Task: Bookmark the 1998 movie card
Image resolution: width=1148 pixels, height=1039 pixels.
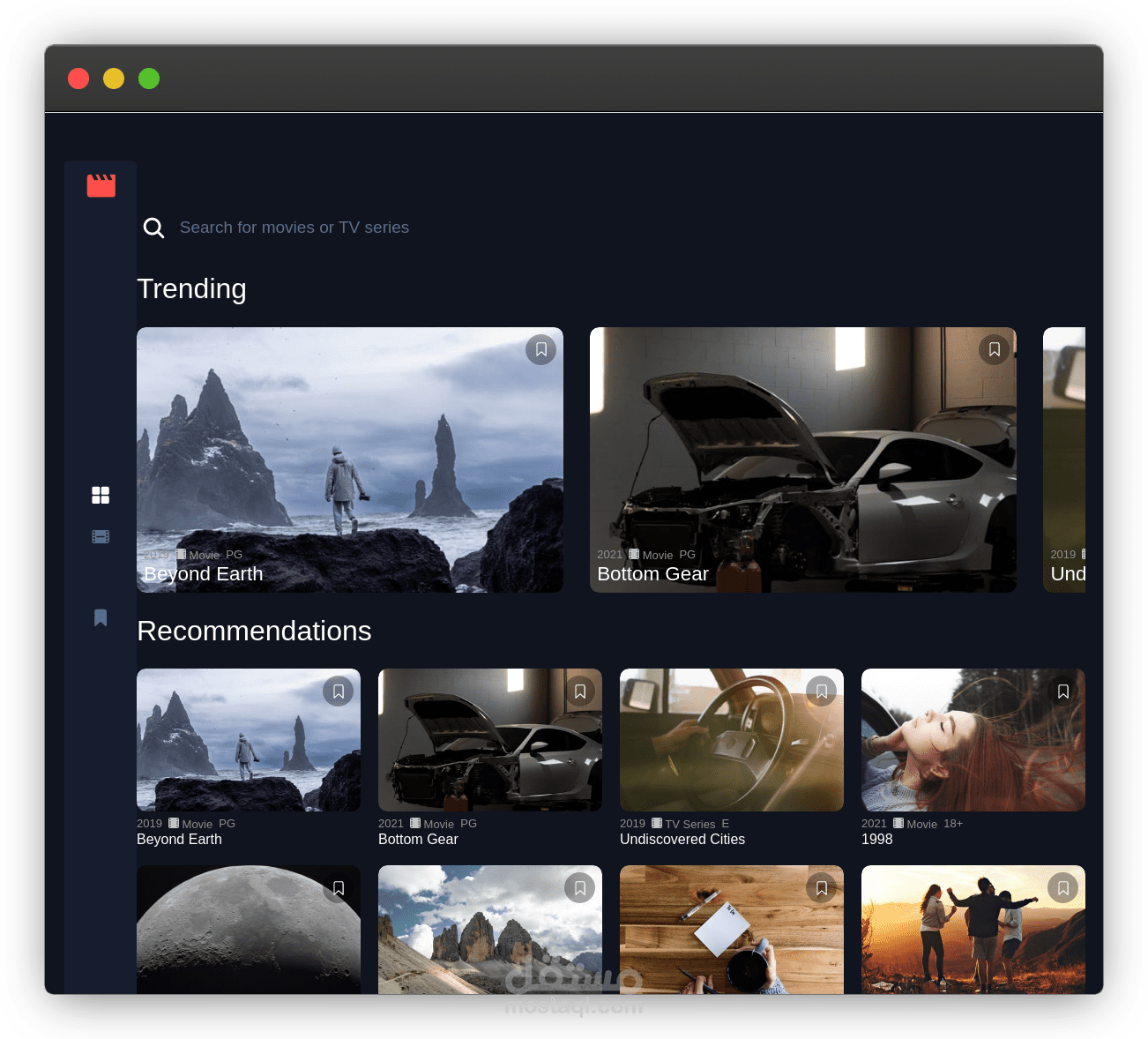Action: click(1063, 691)
